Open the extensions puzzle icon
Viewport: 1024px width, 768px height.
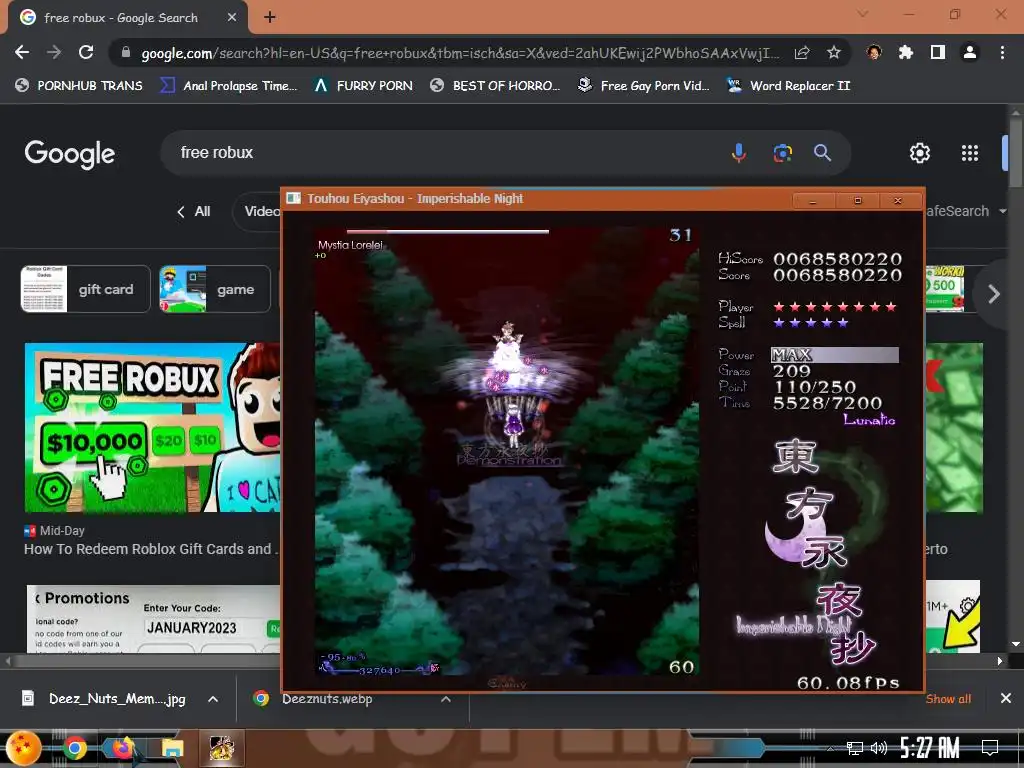pyautogui.click(x=906, y=52)
